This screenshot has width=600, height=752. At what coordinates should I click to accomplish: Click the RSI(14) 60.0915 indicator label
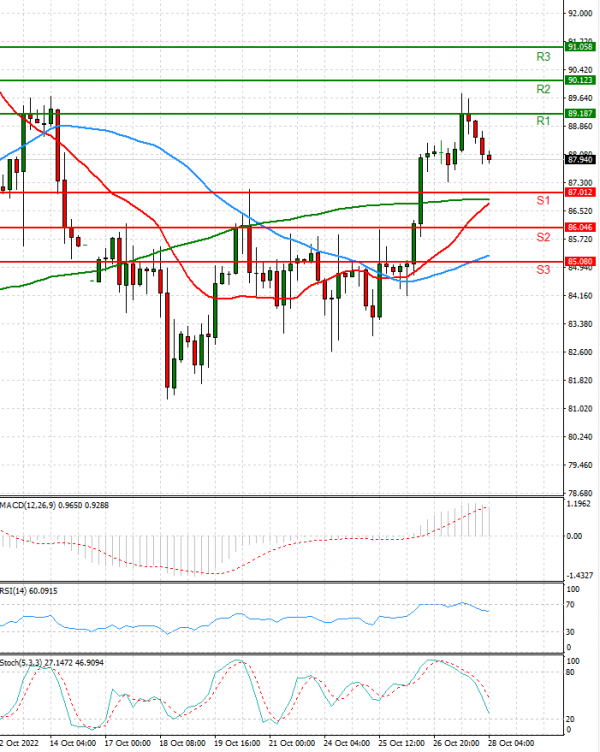click(x=29, y=591)
